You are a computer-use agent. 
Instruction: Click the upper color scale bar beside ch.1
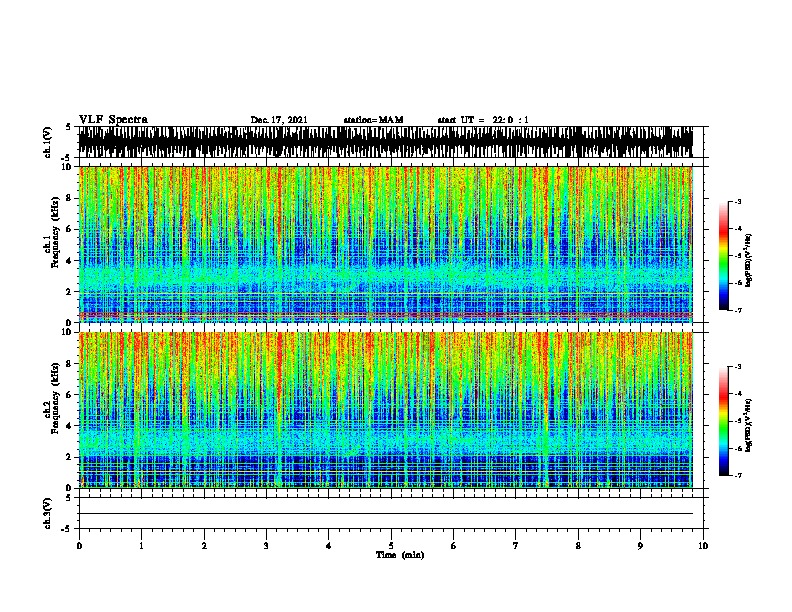[723, 256]
